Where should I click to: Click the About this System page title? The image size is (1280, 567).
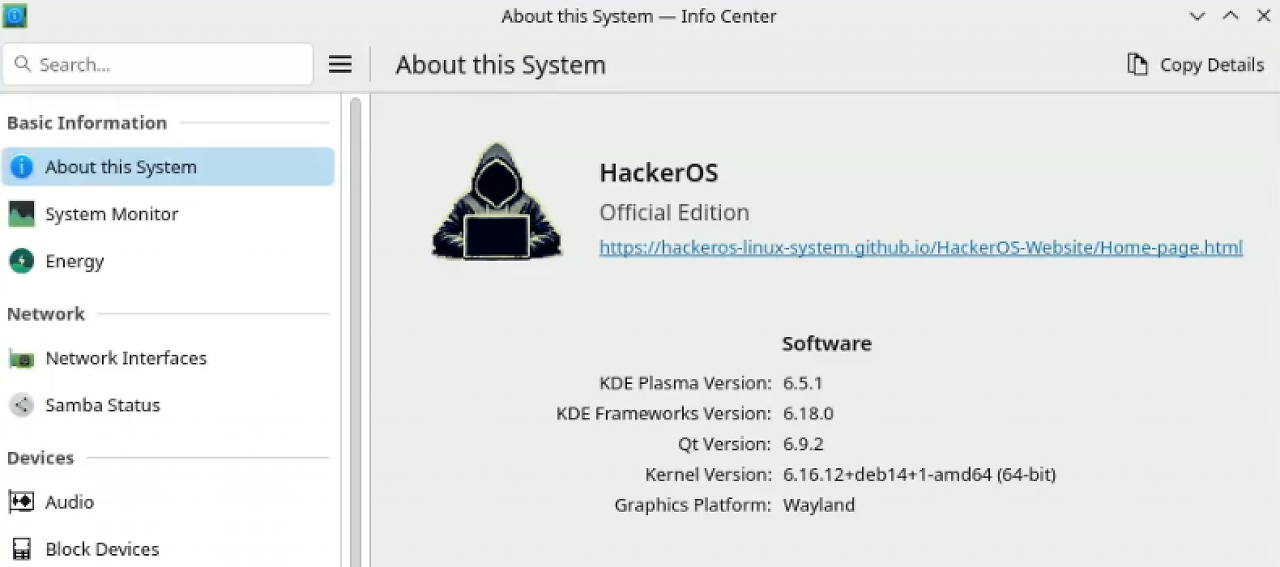point(500,65)
